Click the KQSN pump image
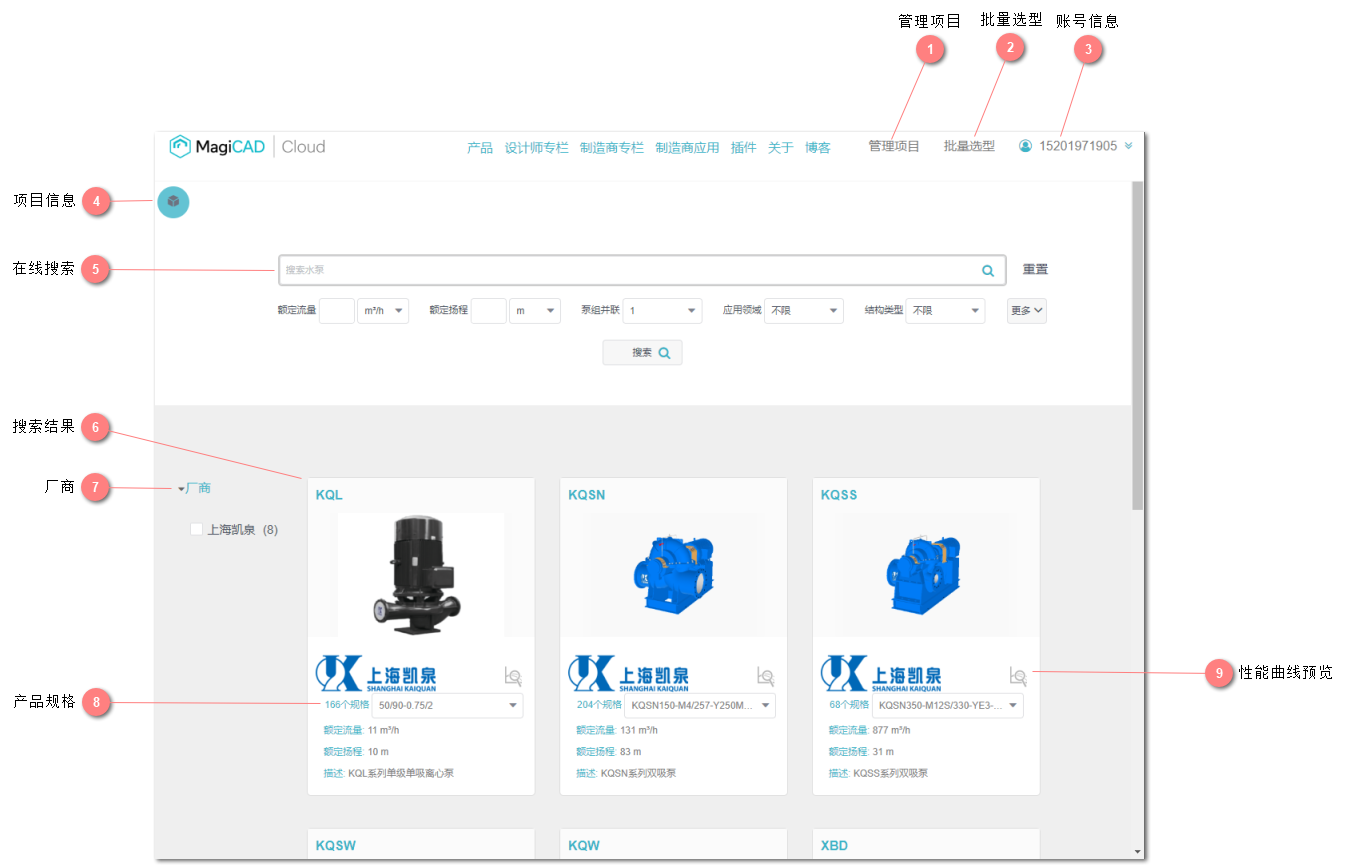Viewport: 1350px width, 868px height. click(674, 575)
